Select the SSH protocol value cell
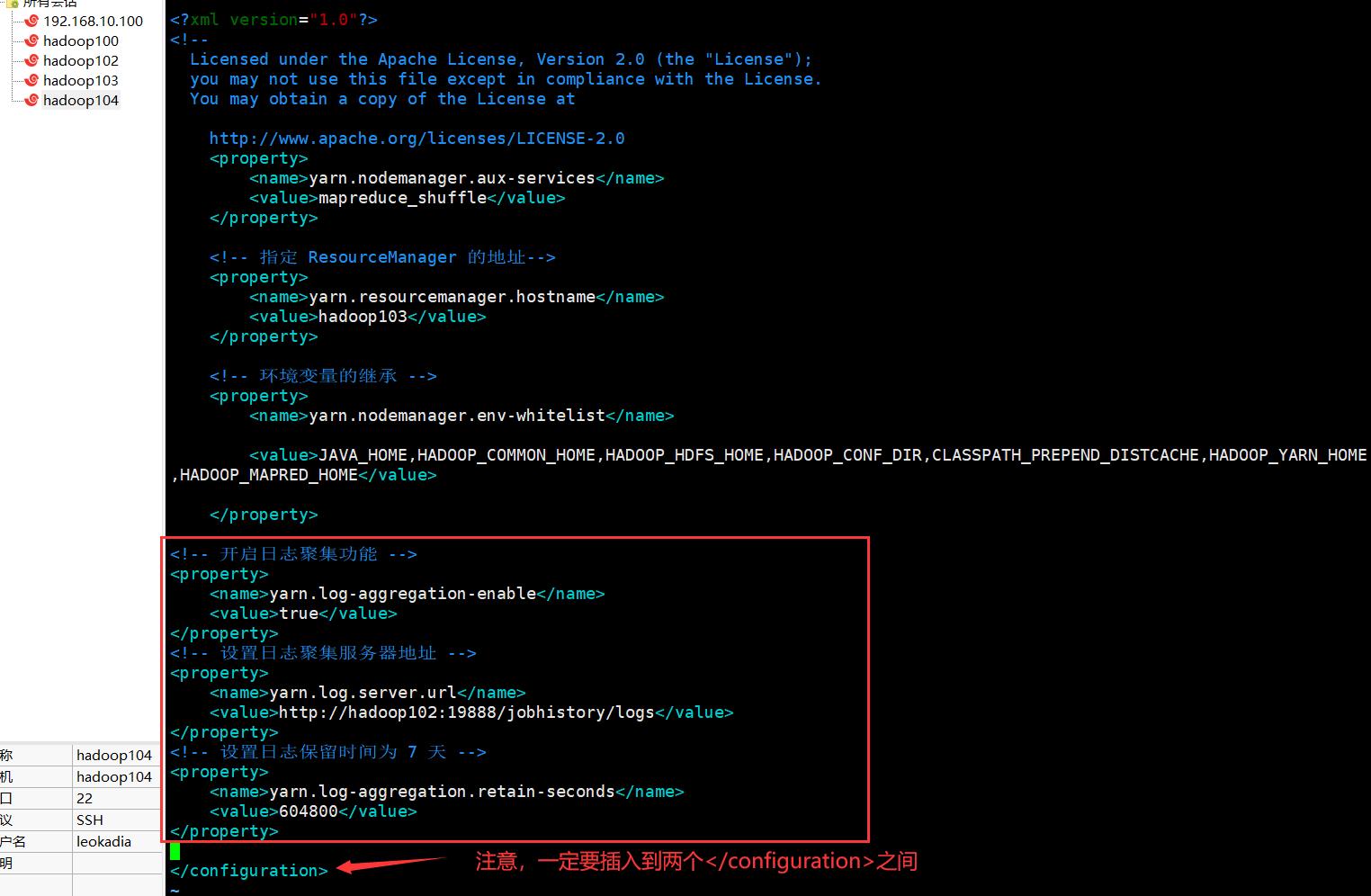This screenshot has height=896, width=1371. (117, 820)
